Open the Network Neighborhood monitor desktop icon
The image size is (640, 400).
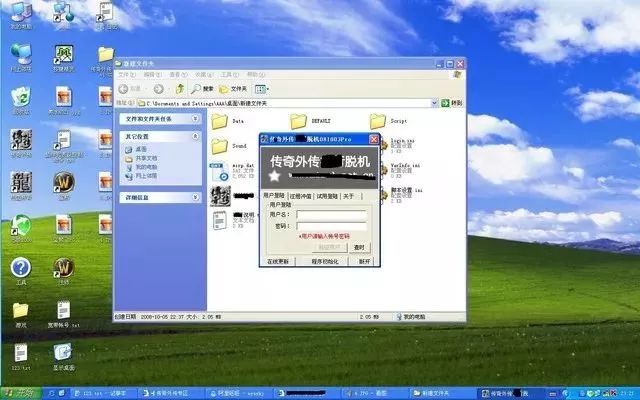[x=21, y=58]
